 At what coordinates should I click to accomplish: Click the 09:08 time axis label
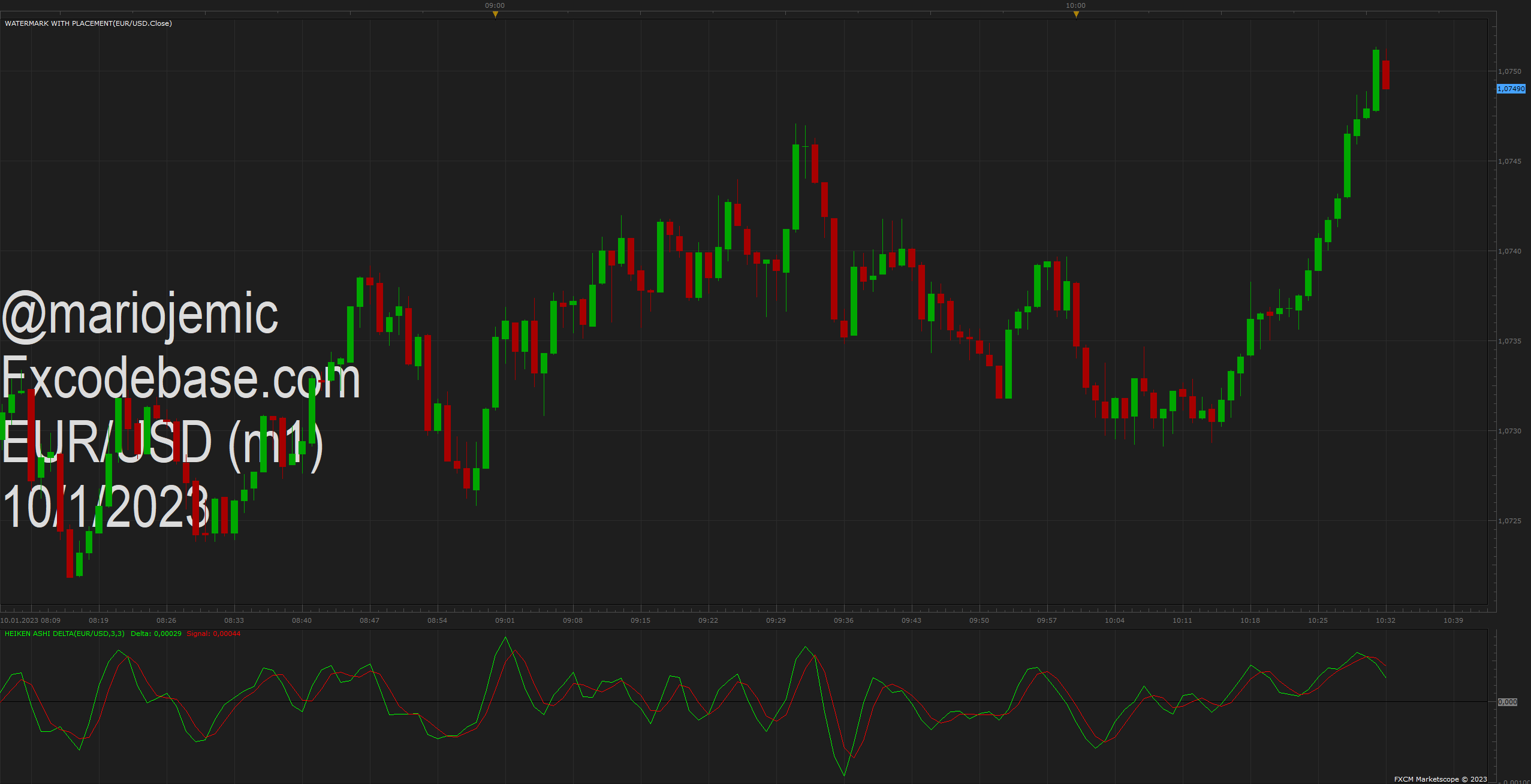click(x=572, y=620)
